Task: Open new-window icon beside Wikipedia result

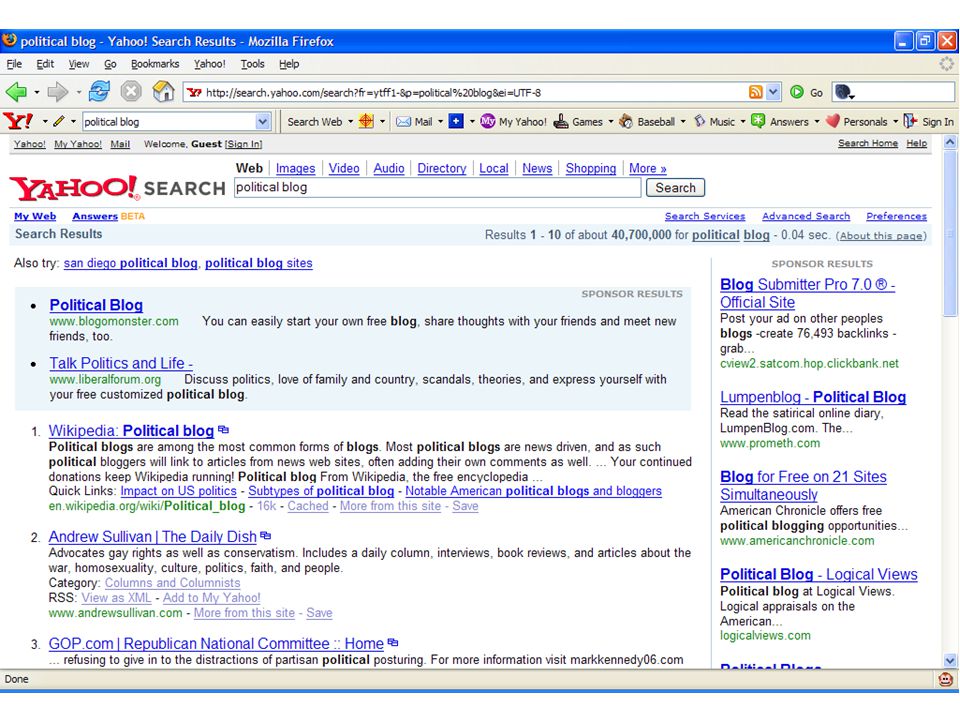Action: click(223, 430)
